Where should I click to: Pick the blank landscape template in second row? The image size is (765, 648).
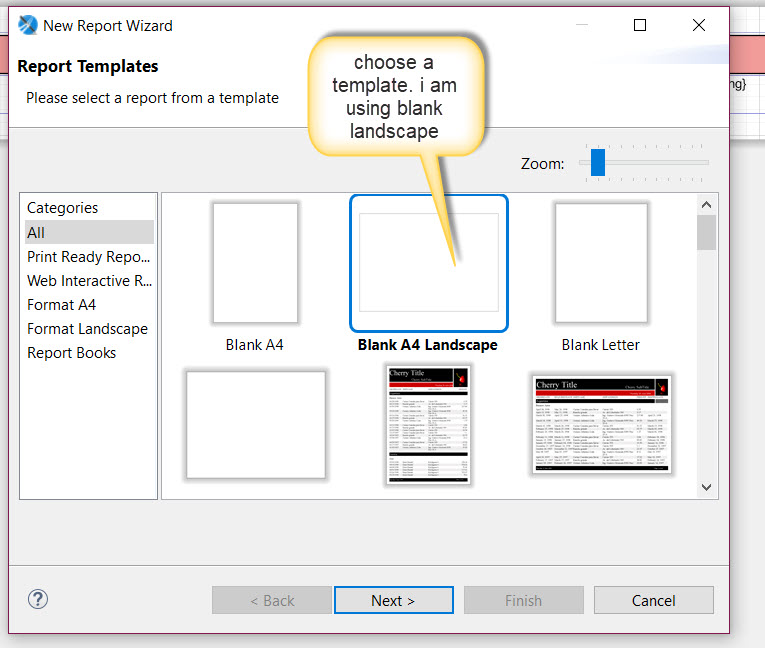click(256, 424)
